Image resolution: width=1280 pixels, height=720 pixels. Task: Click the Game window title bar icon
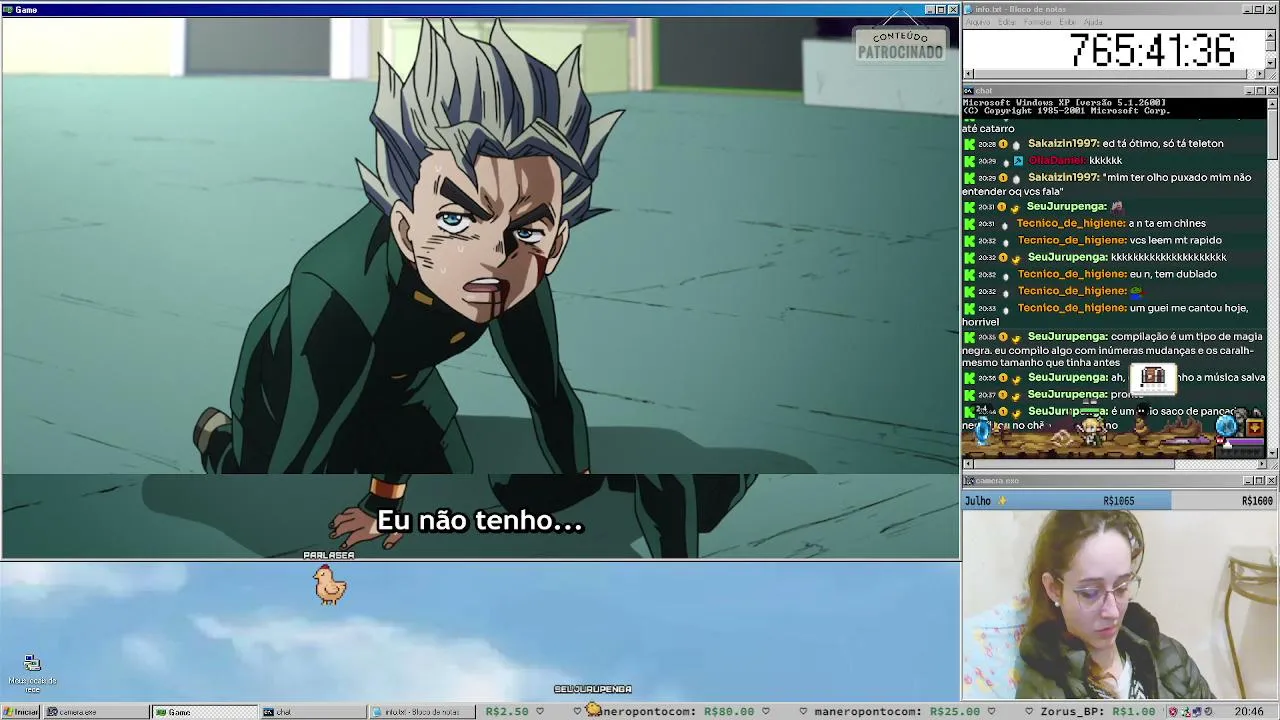(x=7, y=10)
